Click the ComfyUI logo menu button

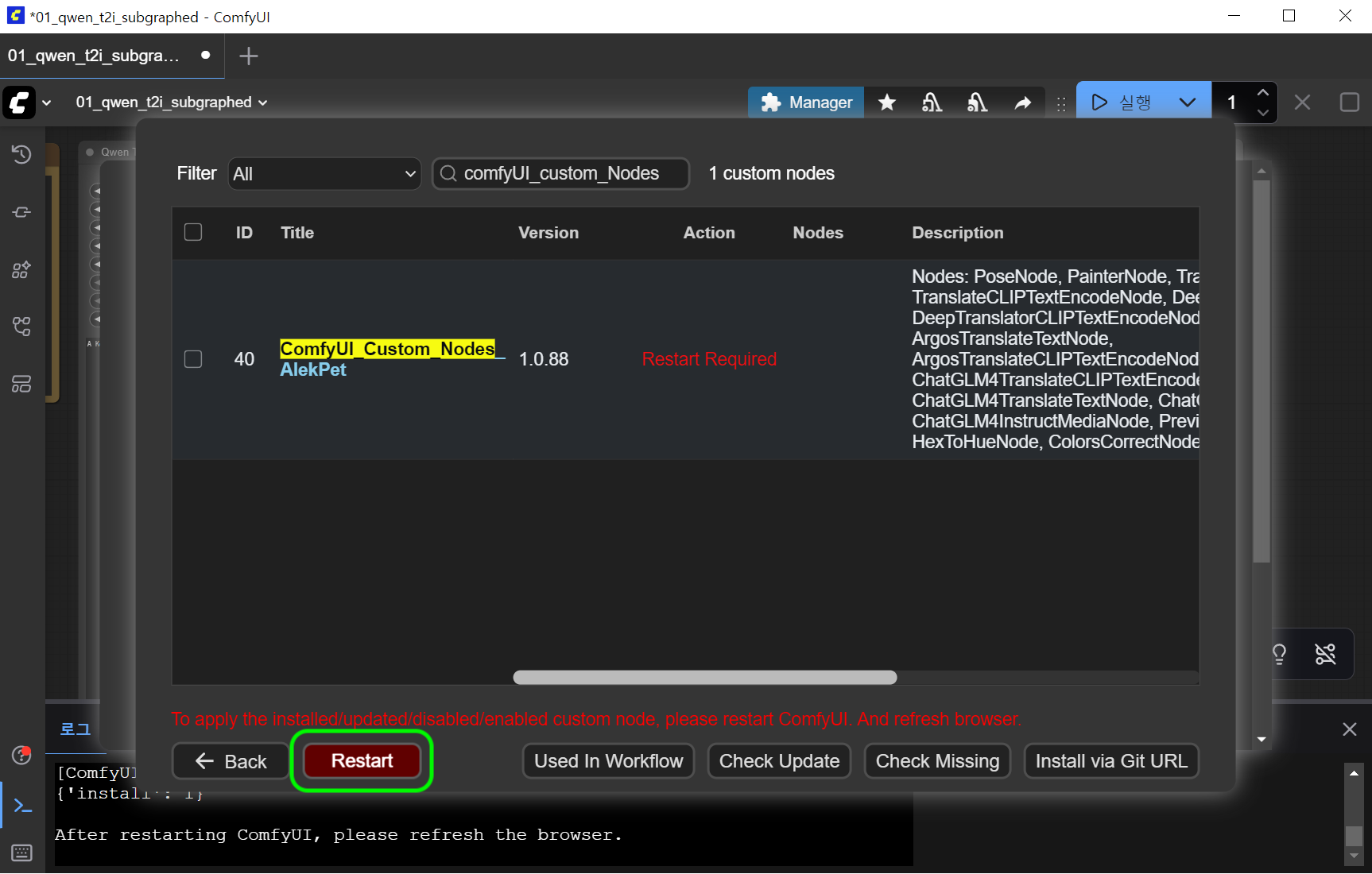click(19, 102)
